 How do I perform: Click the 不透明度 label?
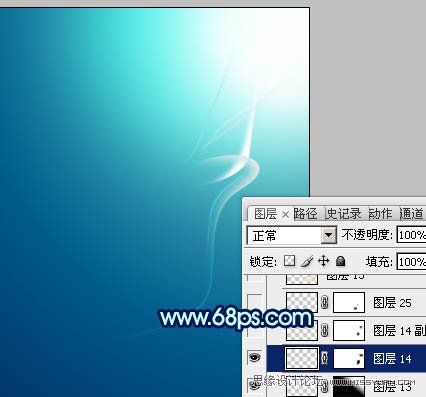click(x=367, y=235)
